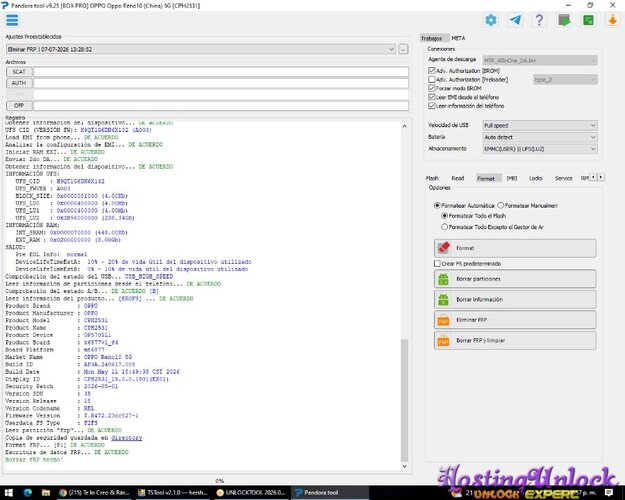This screenshot has height=500, width=625.
Task: Open the help question mark icon
Action: click(x=539, y=20)
